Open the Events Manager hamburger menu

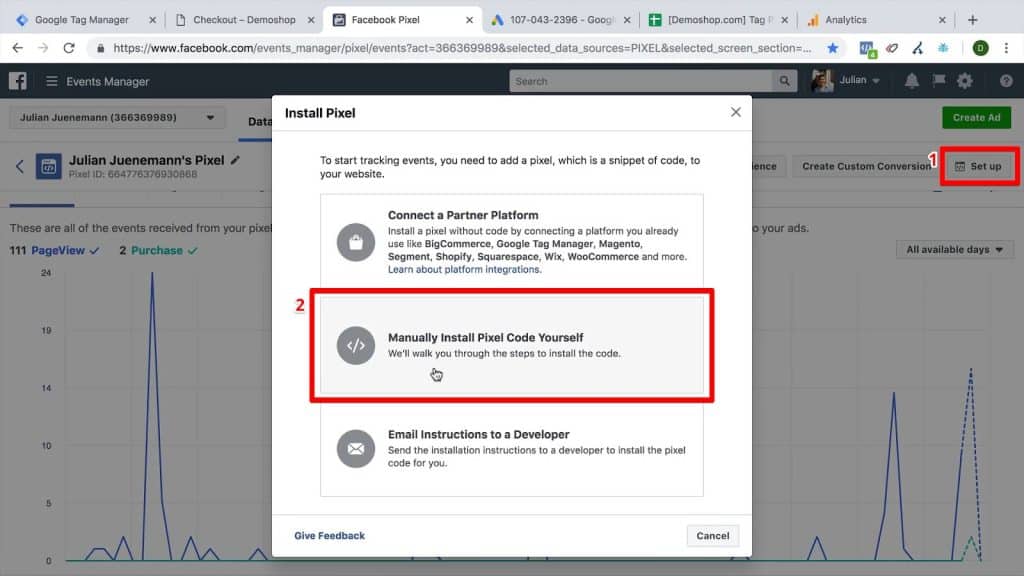pyautogui.click(x=52, y=81)
